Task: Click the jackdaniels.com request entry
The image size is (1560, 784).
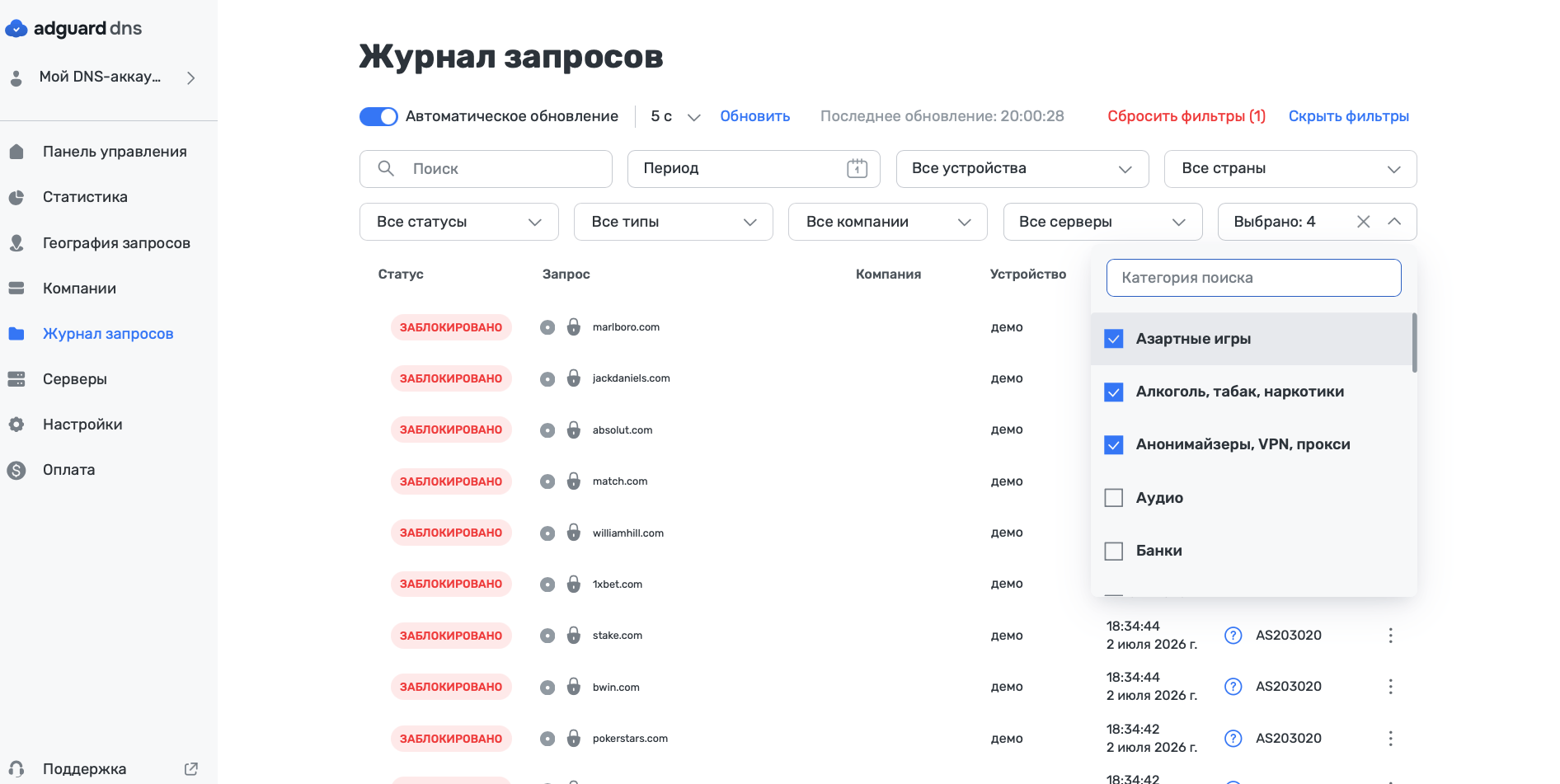Action: 631,378
